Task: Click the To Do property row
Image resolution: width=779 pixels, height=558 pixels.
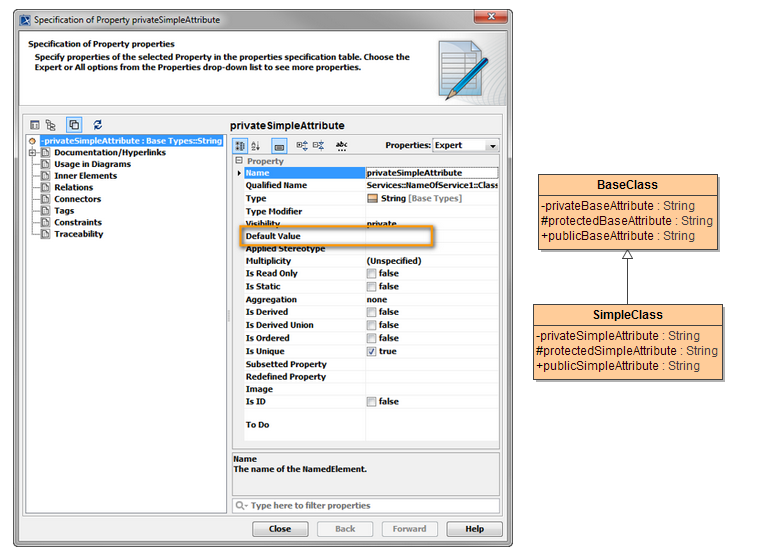Action: (371, 424)
